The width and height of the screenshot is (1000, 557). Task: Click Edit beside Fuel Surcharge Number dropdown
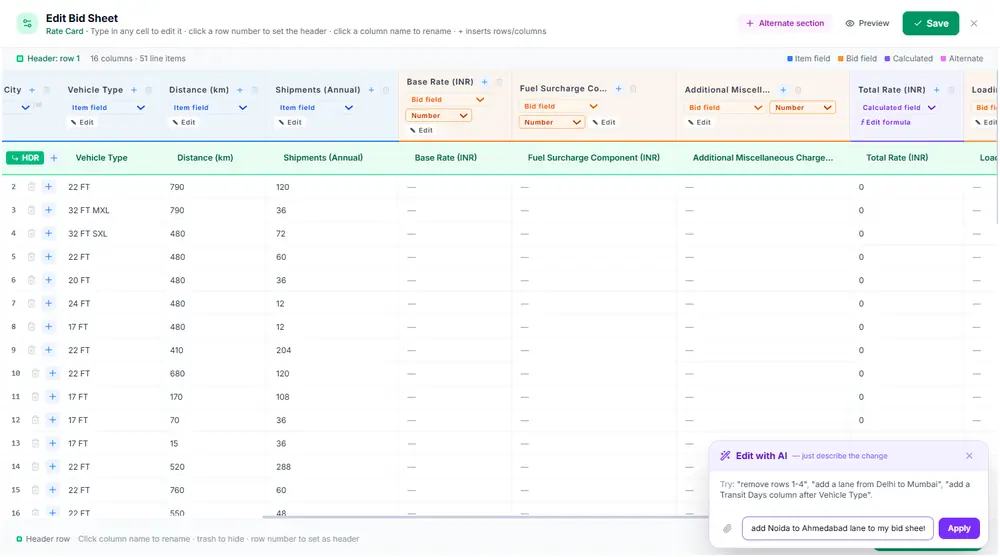(x=603, y=123)
